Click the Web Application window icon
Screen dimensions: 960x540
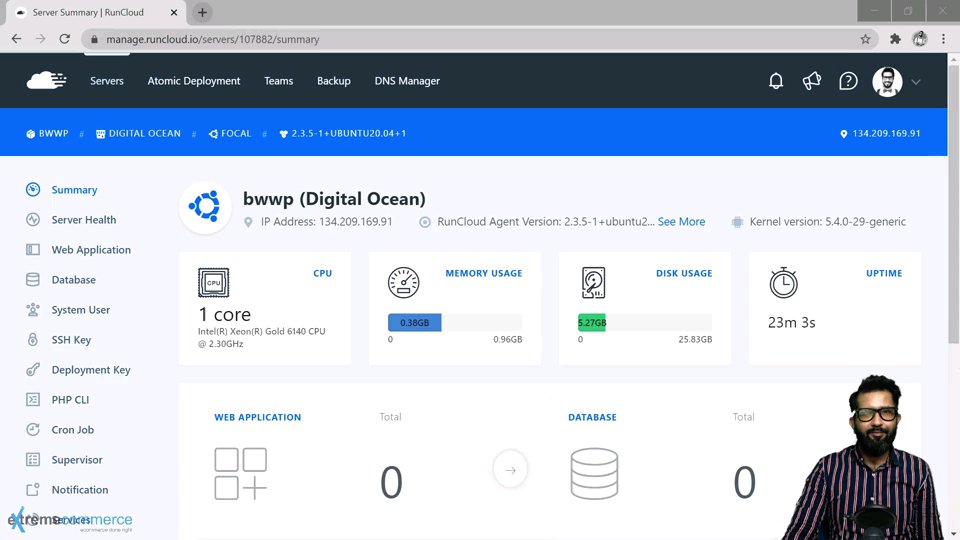coord(33,249)
